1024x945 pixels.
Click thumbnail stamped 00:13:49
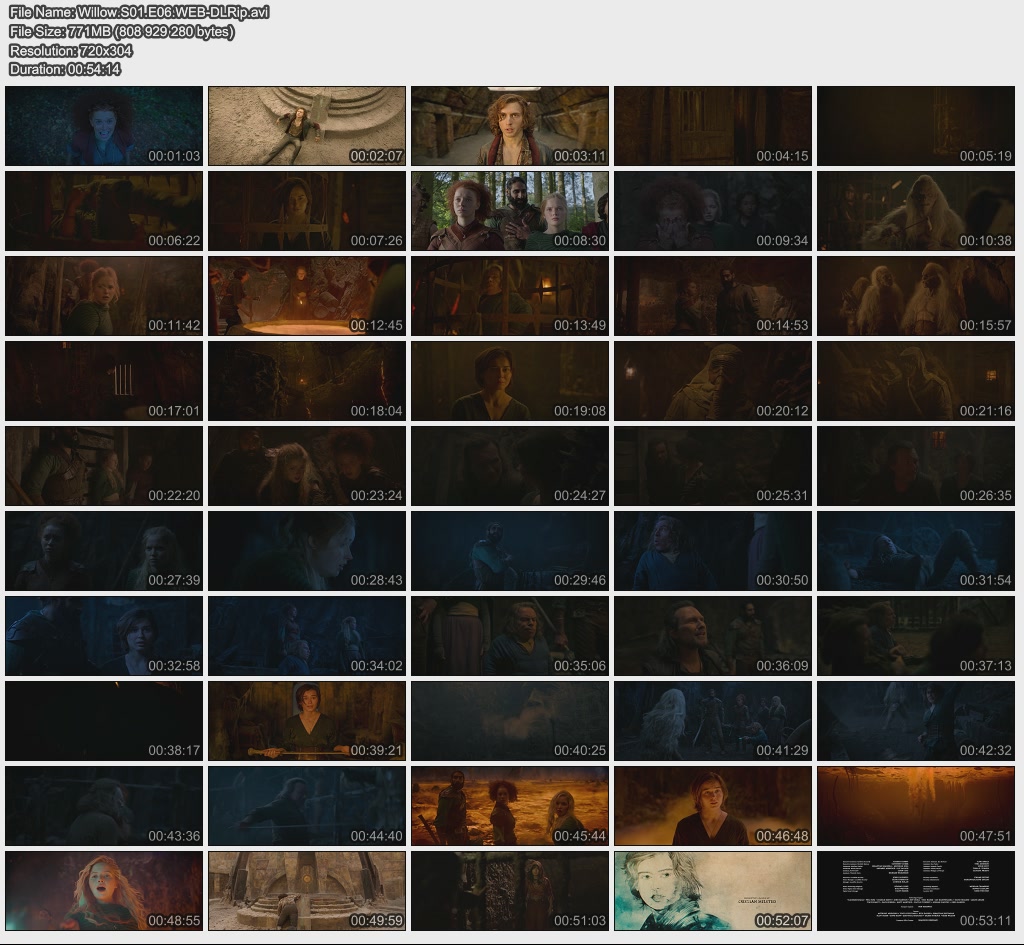tap(510, 296)
